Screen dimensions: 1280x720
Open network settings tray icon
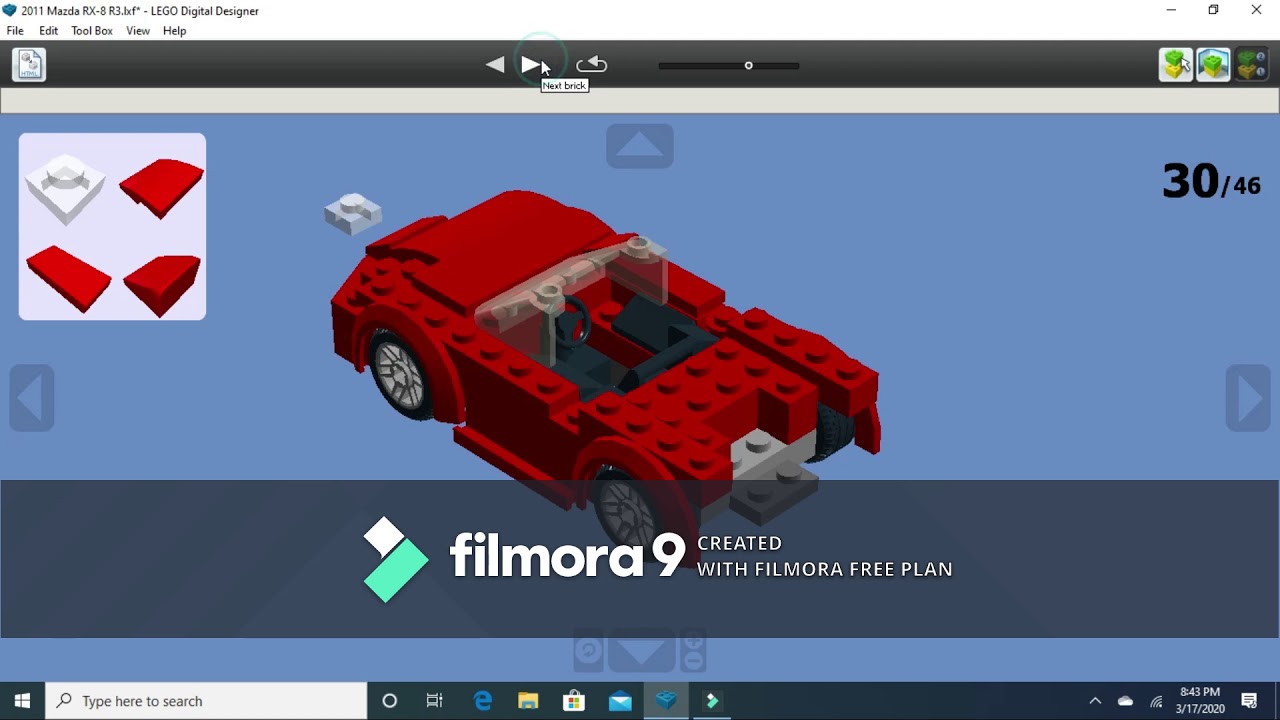[x=1156, y=701]
